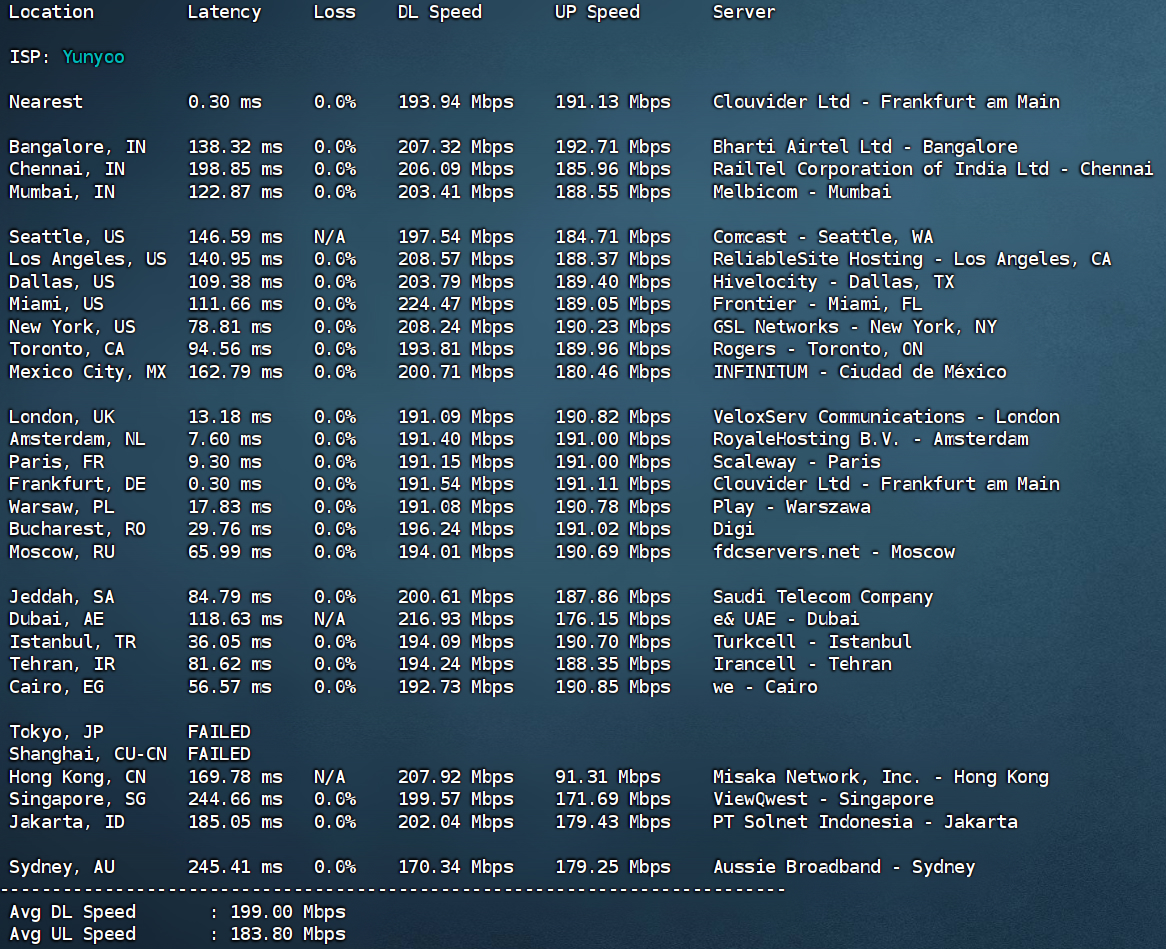This screenshot has height=949, width=1166.
Task: Click Moscow, RU location text
Action: pos(62,552)
